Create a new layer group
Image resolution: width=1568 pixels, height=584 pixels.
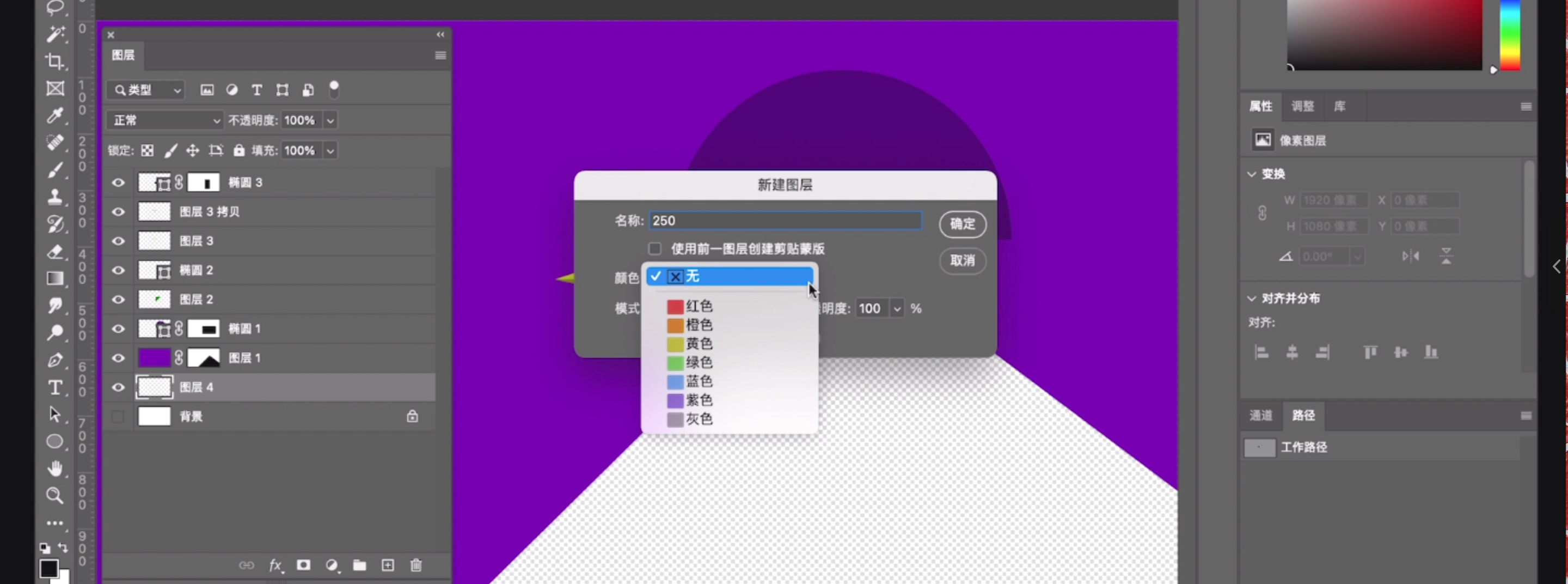click(x=360, y=565)
